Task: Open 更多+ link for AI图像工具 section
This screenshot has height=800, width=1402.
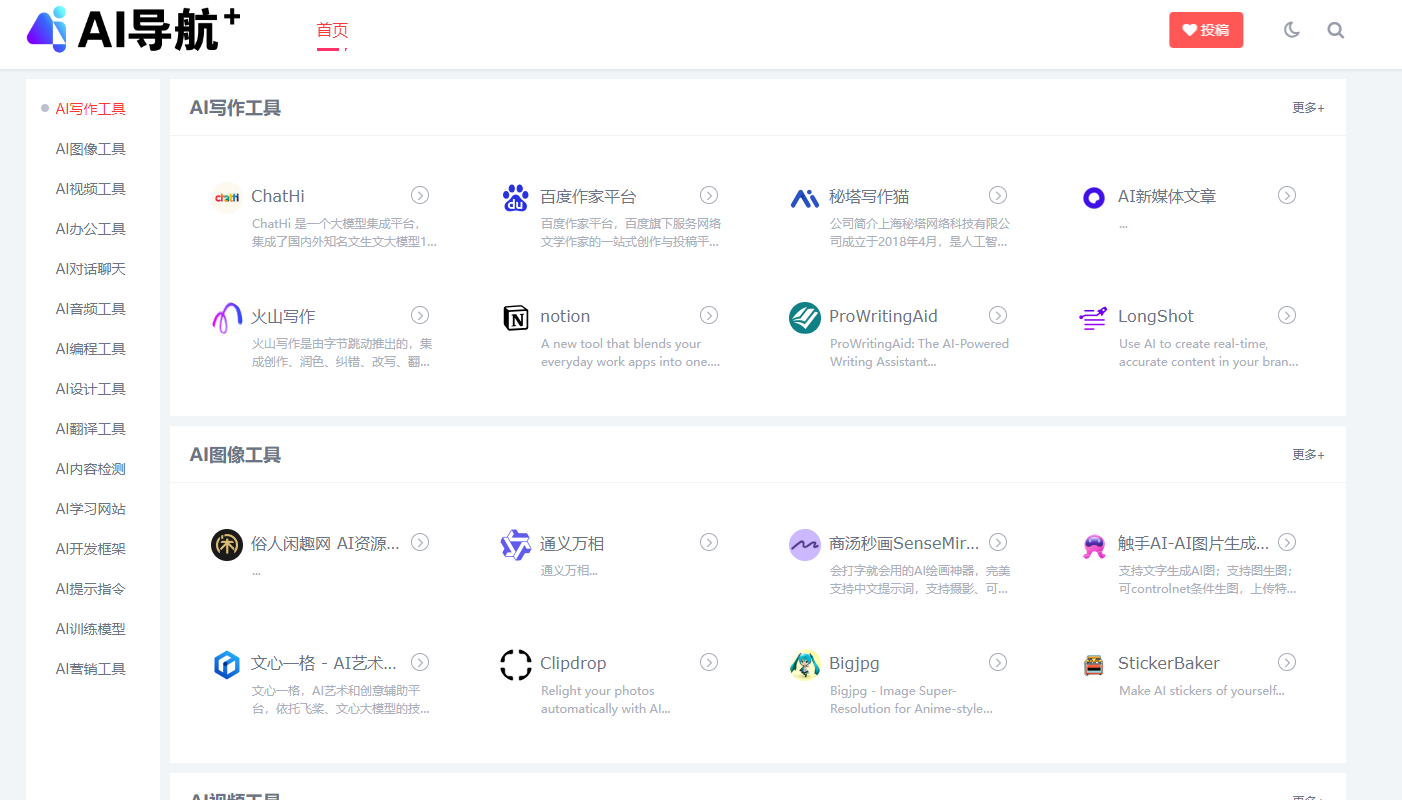Action: point(1307,454)
